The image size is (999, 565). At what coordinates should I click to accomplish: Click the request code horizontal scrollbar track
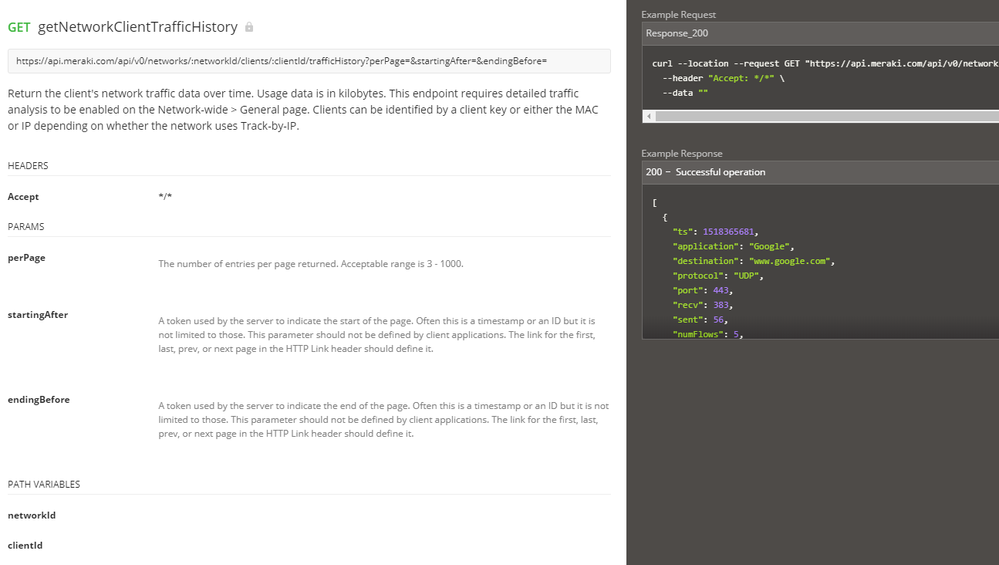[x=827, y=116]
